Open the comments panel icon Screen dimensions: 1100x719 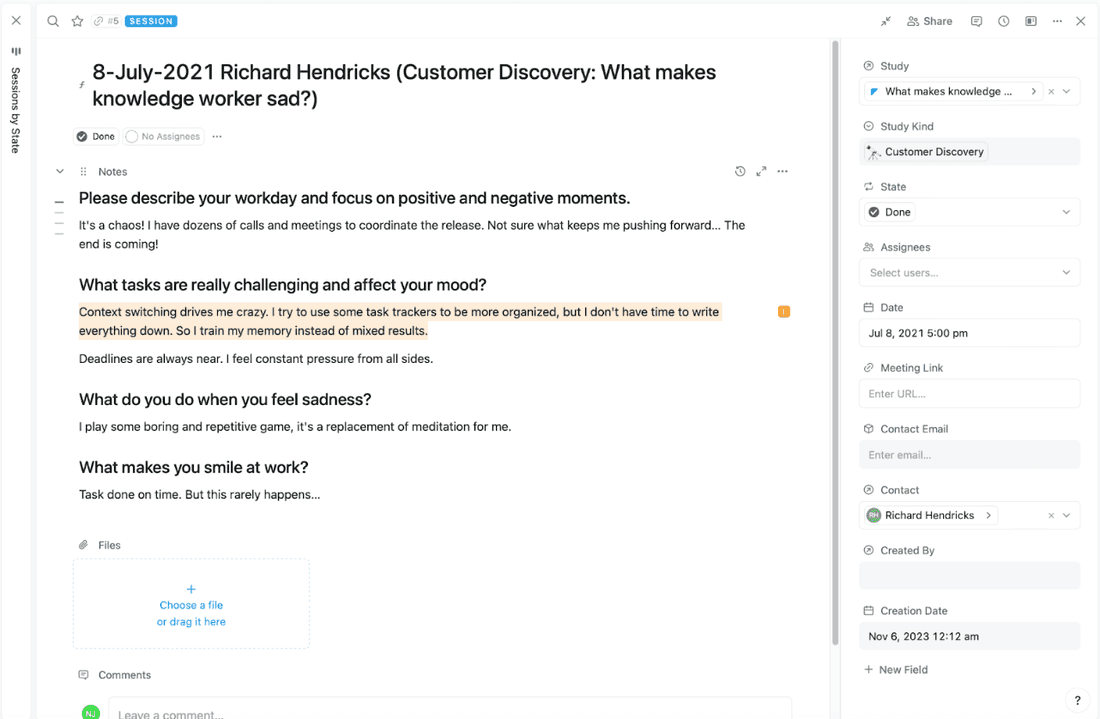click(976, 21)
